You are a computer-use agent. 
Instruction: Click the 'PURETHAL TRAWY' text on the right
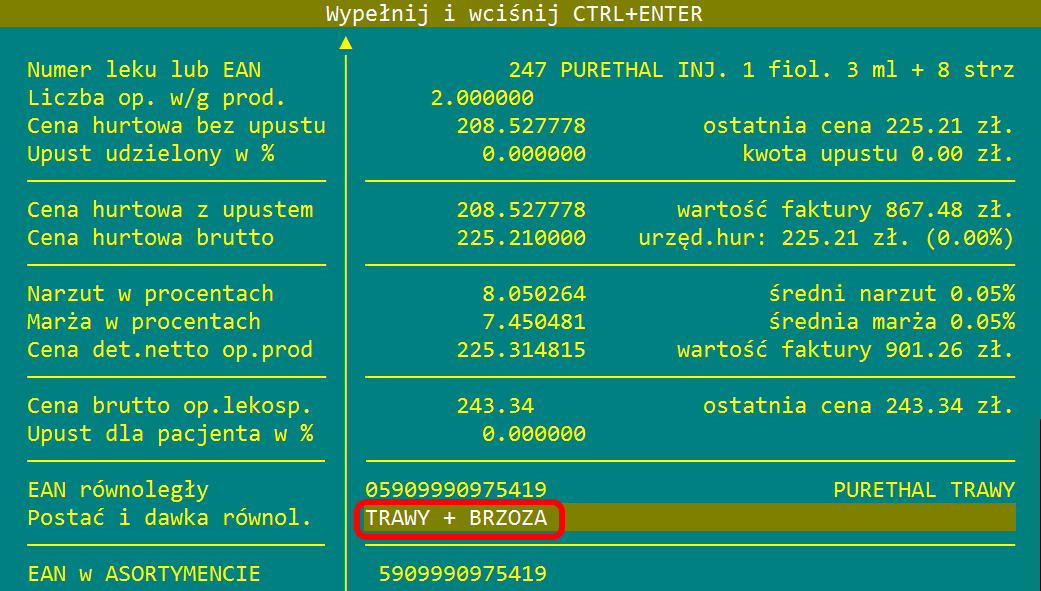point(924,490)
